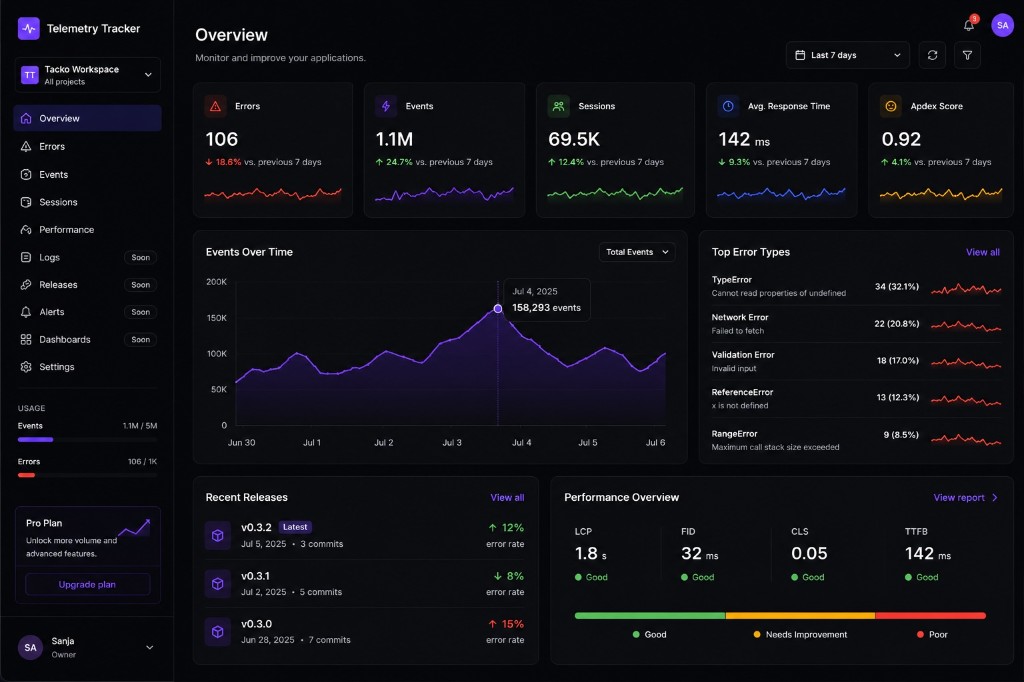Click the v0.3.1 release package icon
This screenshot has height=682, width=1024.
tap(218, 584)
